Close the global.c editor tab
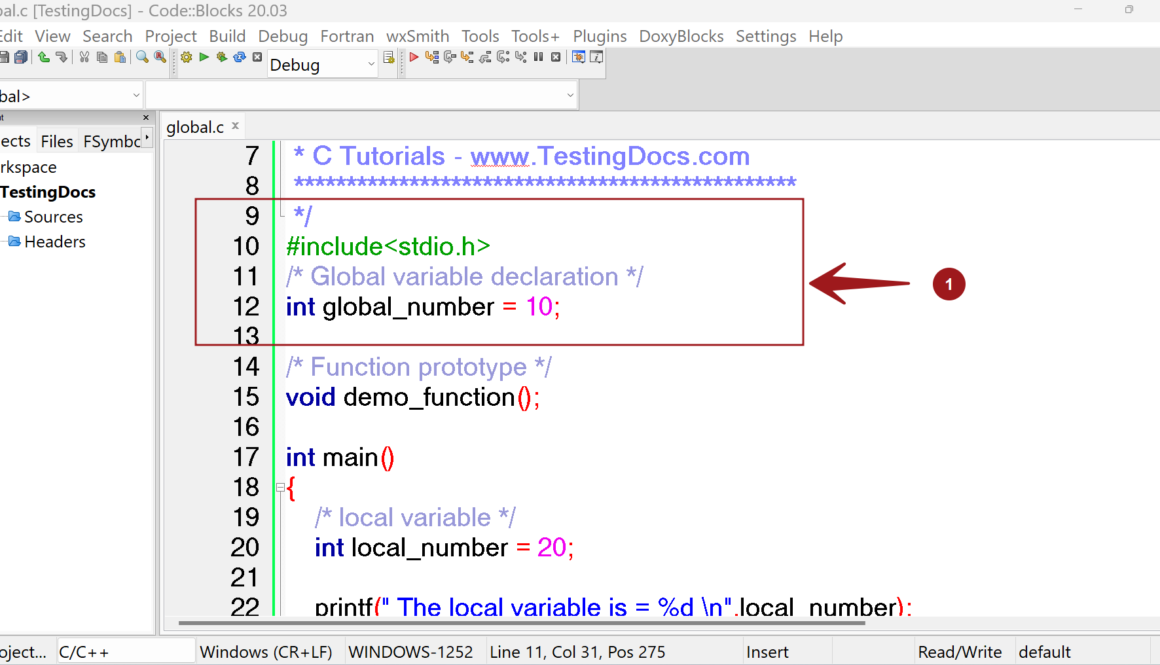Screen dimensions: 1160x665 pos(233,126)
